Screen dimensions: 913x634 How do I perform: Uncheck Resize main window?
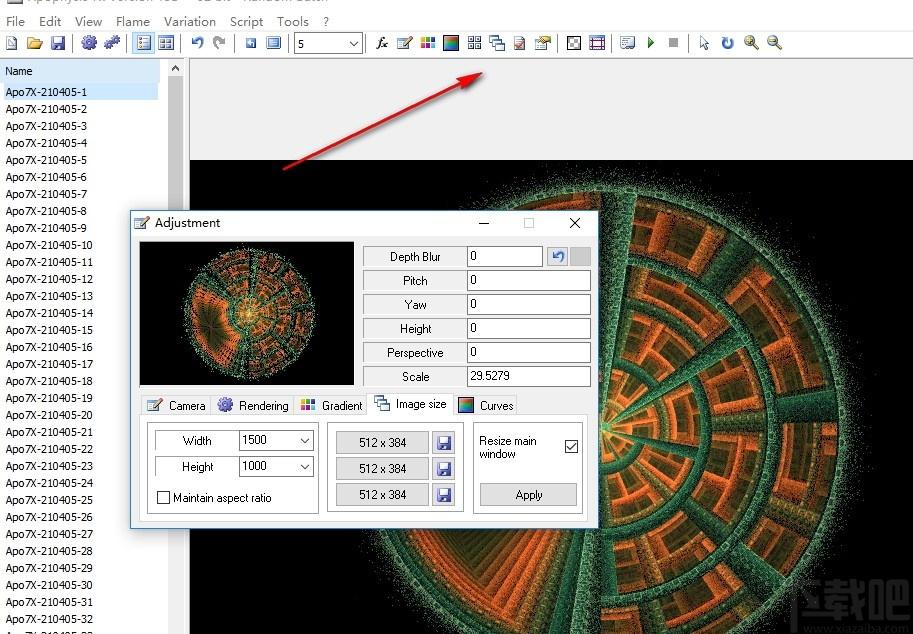tap(571, 447)
